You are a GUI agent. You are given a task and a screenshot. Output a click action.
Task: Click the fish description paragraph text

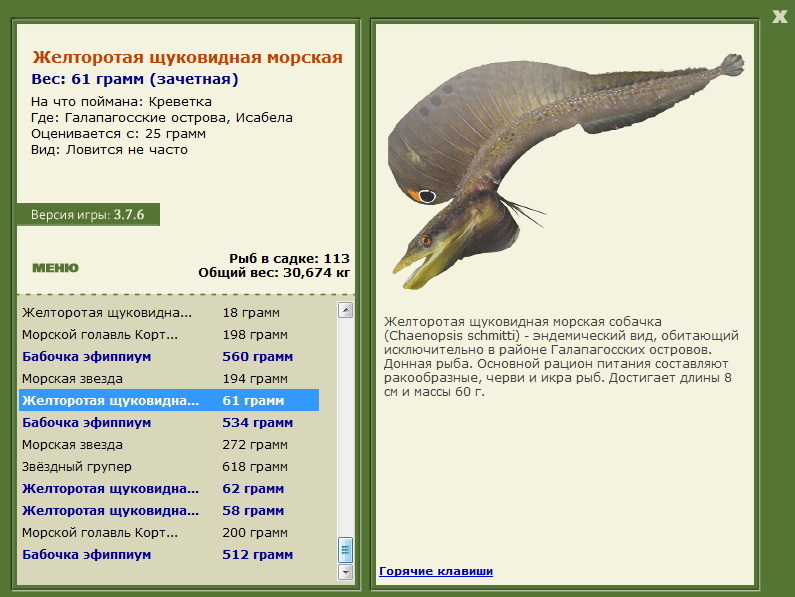(x=561, y=357)
